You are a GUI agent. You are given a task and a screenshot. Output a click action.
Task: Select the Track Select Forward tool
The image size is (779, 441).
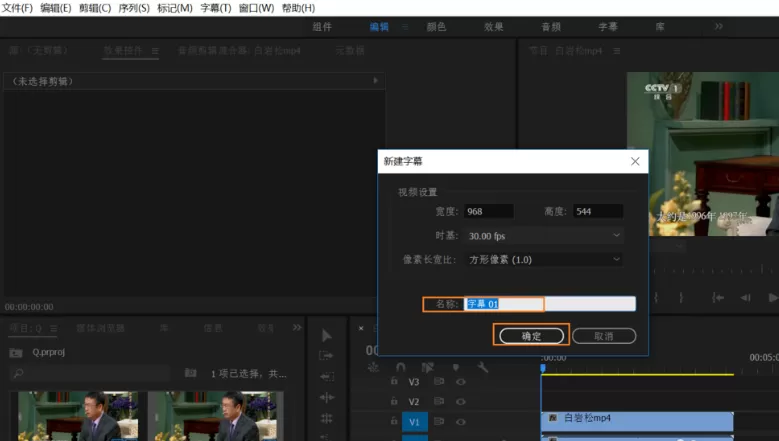point(326,356)
